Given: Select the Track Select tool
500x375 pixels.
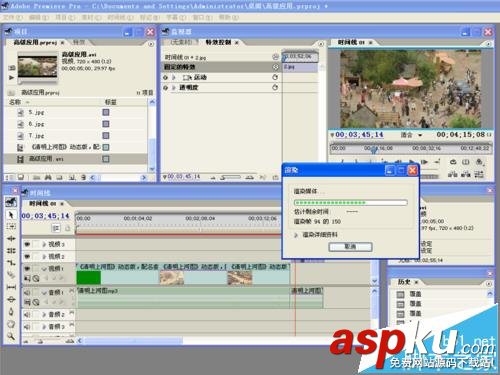Looking at the screenshot, I should coord(11,227).
